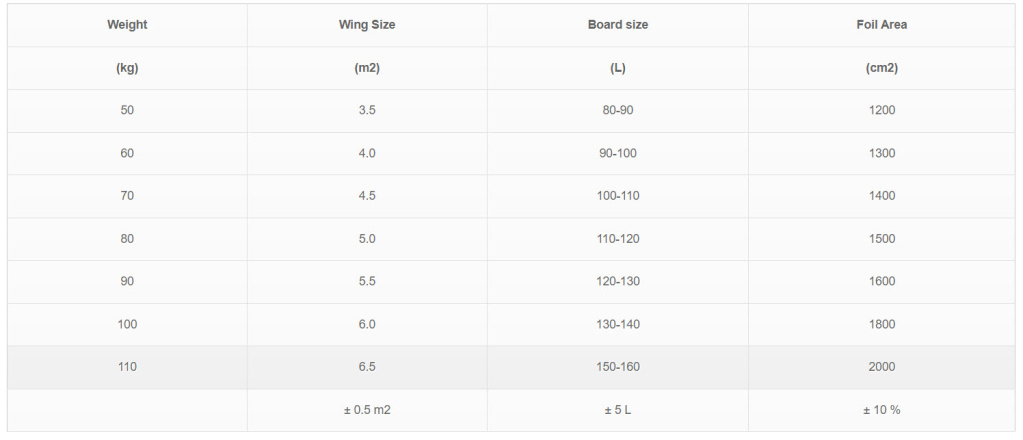This screenshot has width=1023, height=440.
Task: Select the 100-110 board size cell
Action: click(617, 196)
